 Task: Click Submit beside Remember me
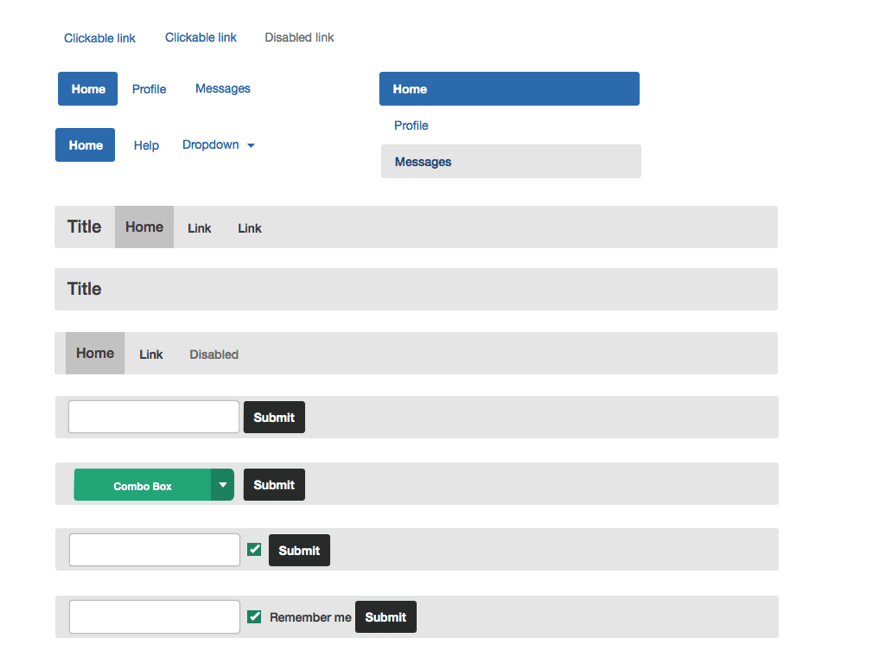386,617
